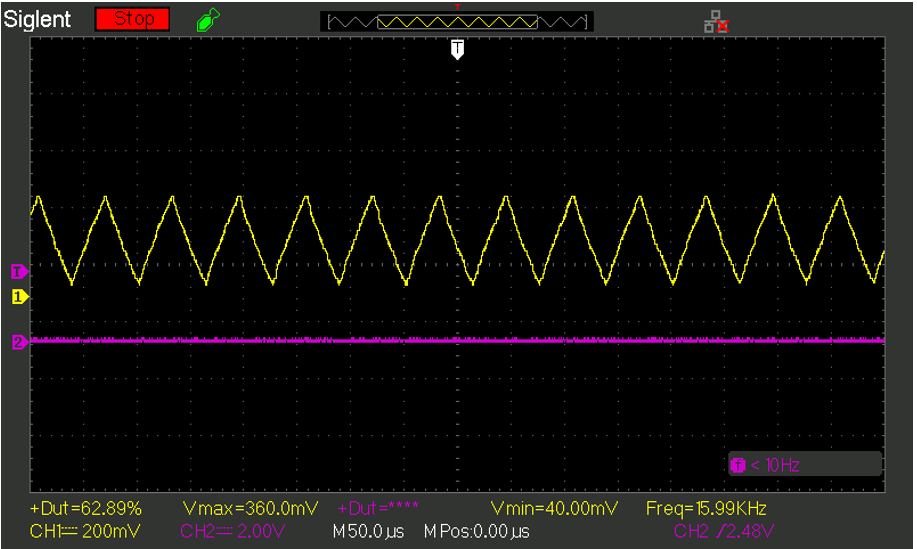The height and width of the screenshot is (549, 917).
Task: Click the network disconnected icon
Action: (716, 22)
